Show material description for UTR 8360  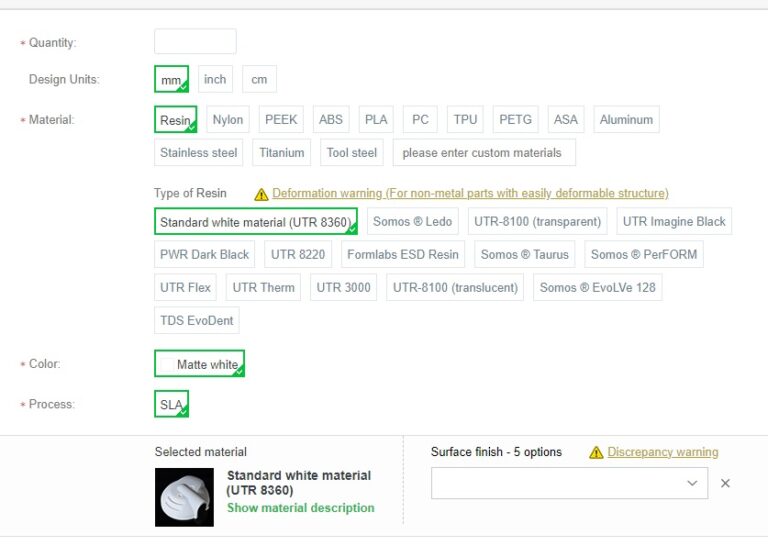tap(300, 508)
